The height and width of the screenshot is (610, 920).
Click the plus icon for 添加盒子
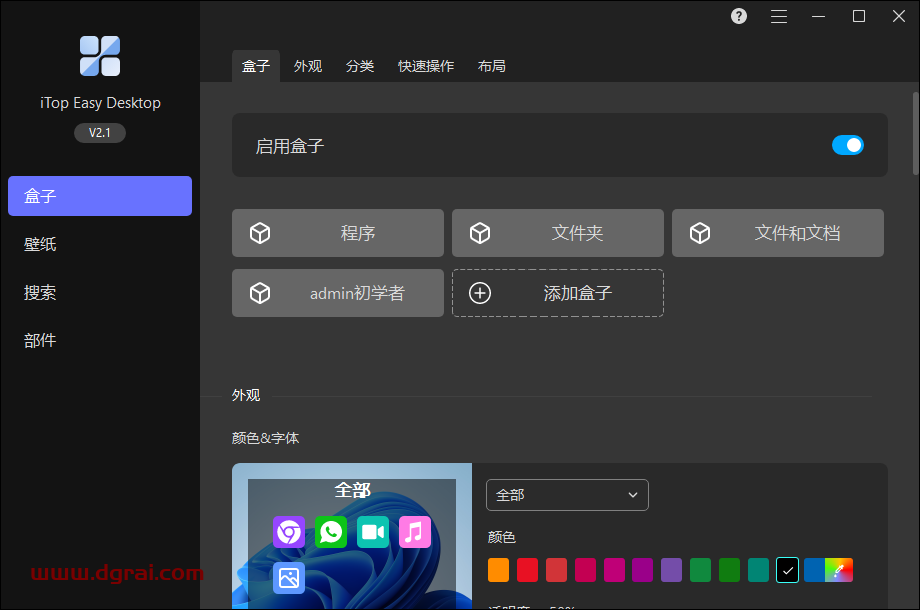pos(480,293)
